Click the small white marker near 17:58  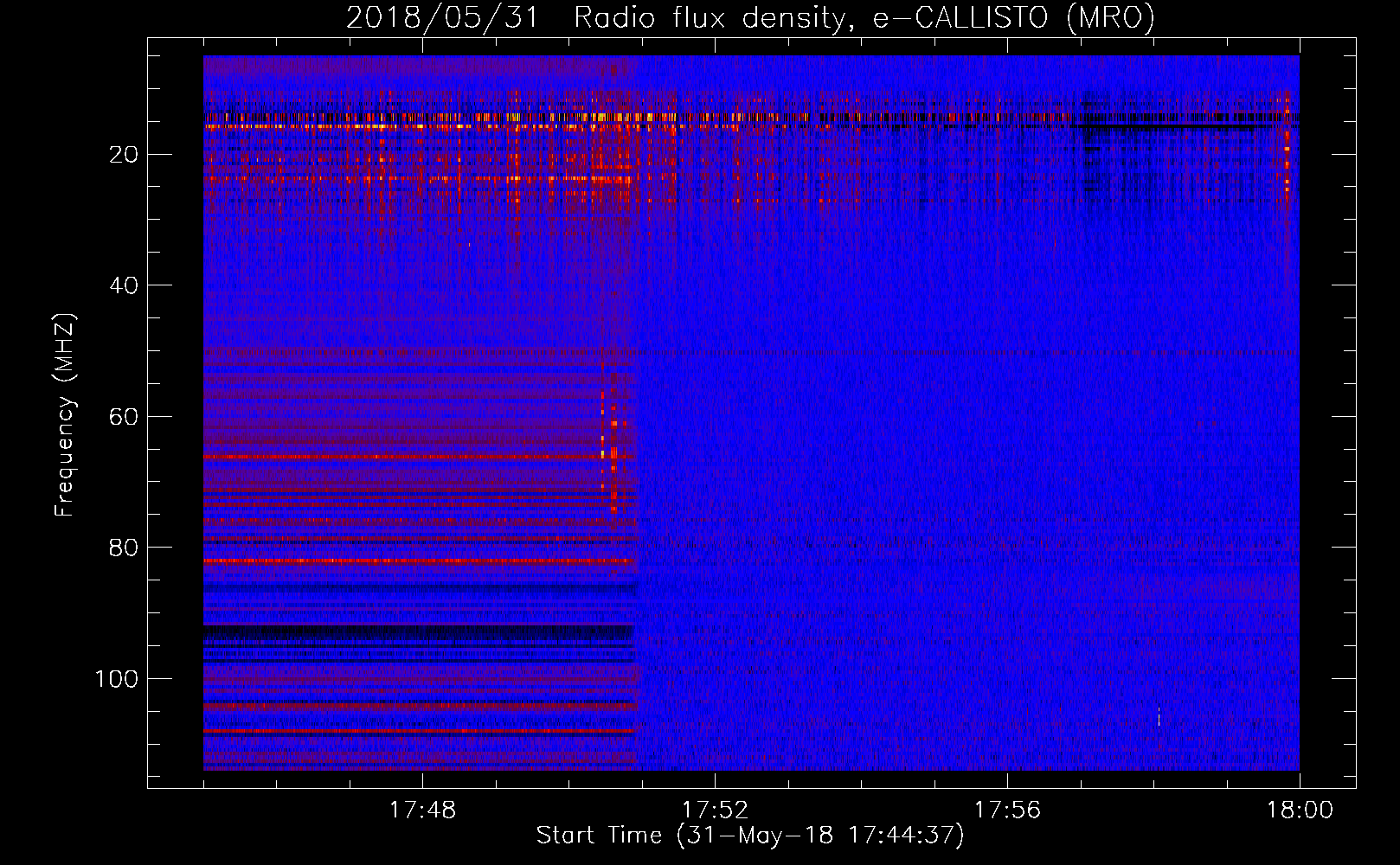(1159, 716)
